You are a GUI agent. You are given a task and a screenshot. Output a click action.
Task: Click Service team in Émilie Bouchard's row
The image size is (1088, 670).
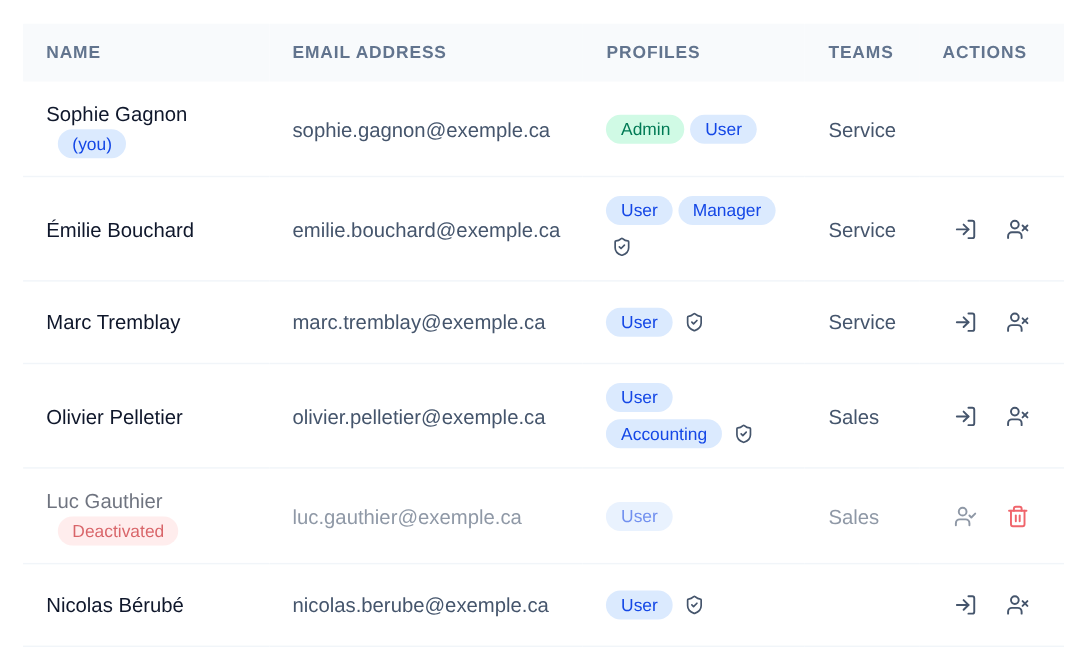[862, 230]
